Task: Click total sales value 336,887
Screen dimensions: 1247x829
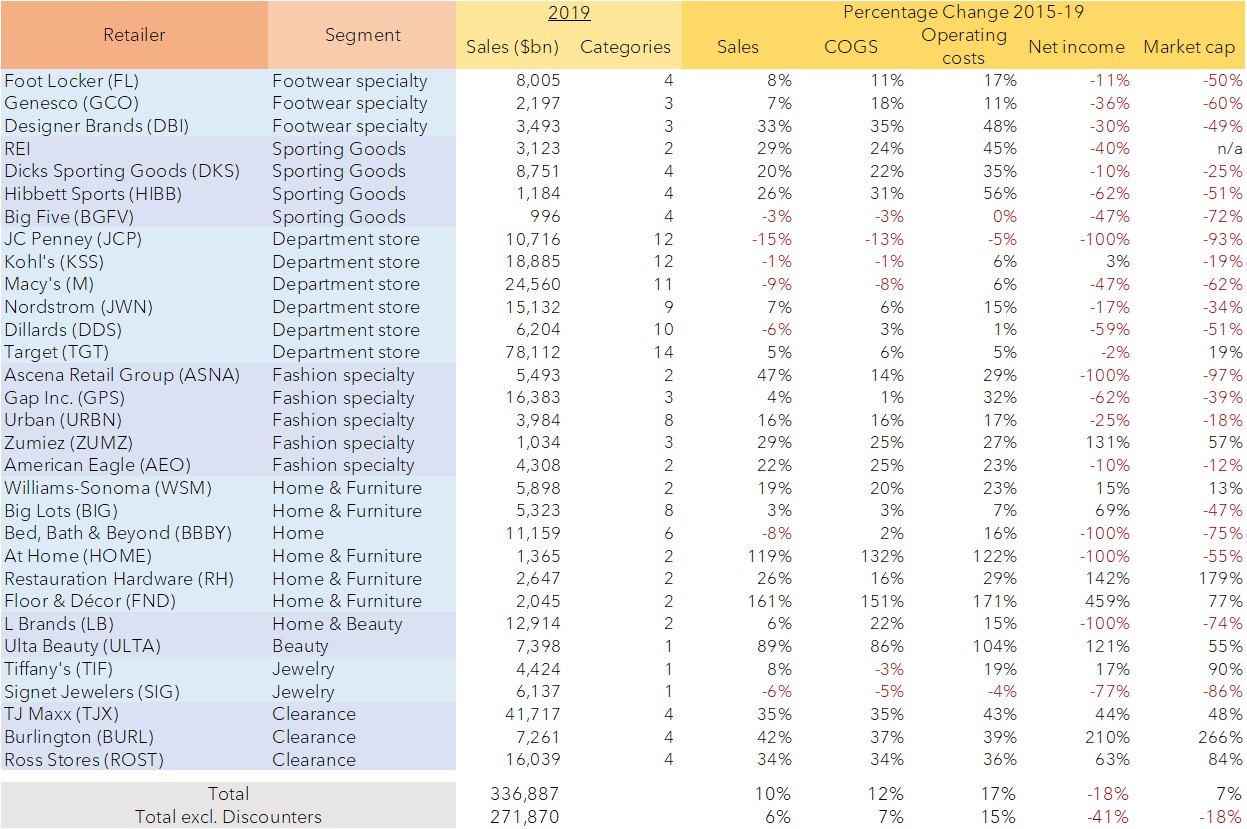Action: click(x=526, y=794)
